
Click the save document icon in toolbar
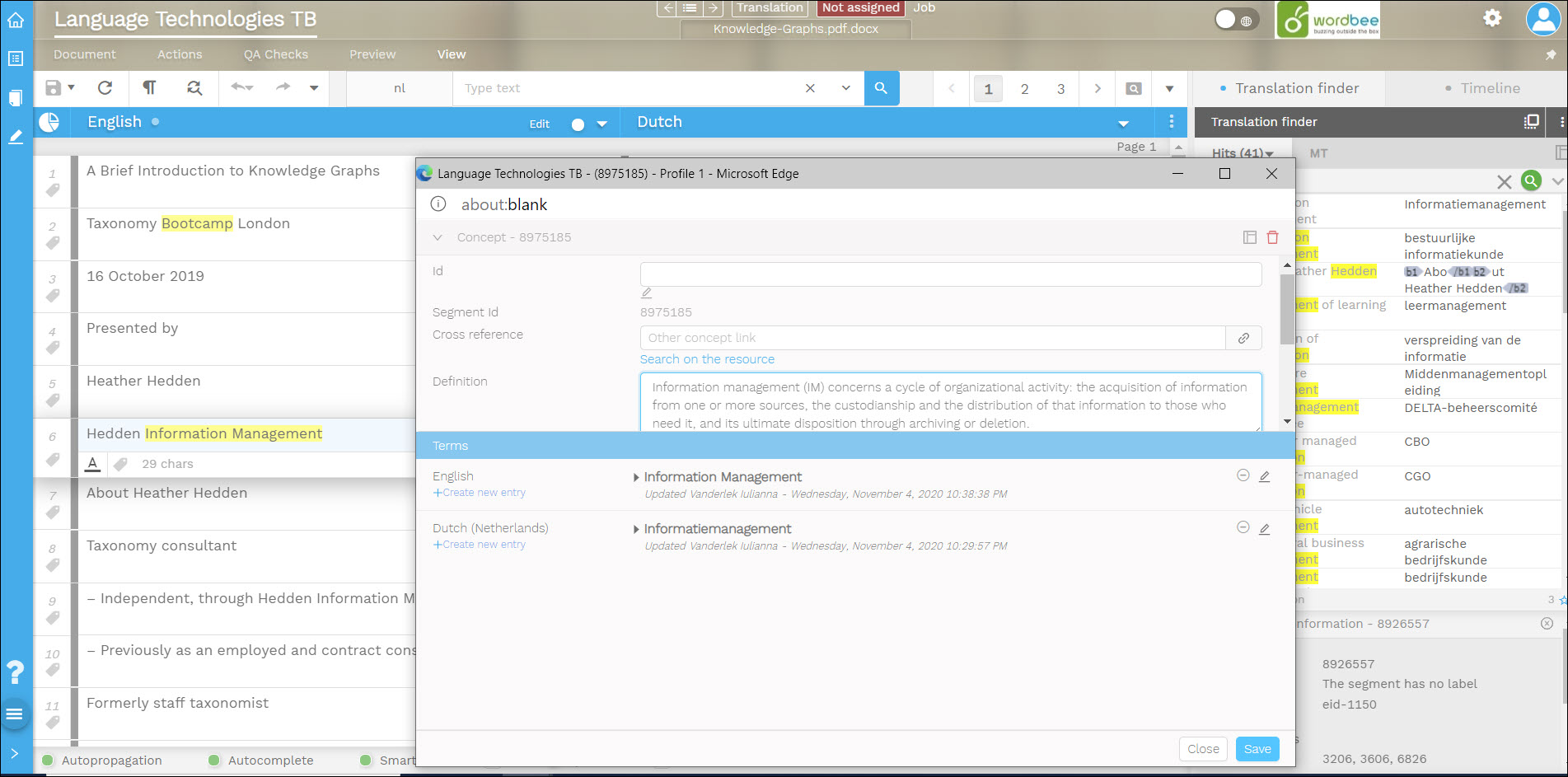click(x=53, y=88)
